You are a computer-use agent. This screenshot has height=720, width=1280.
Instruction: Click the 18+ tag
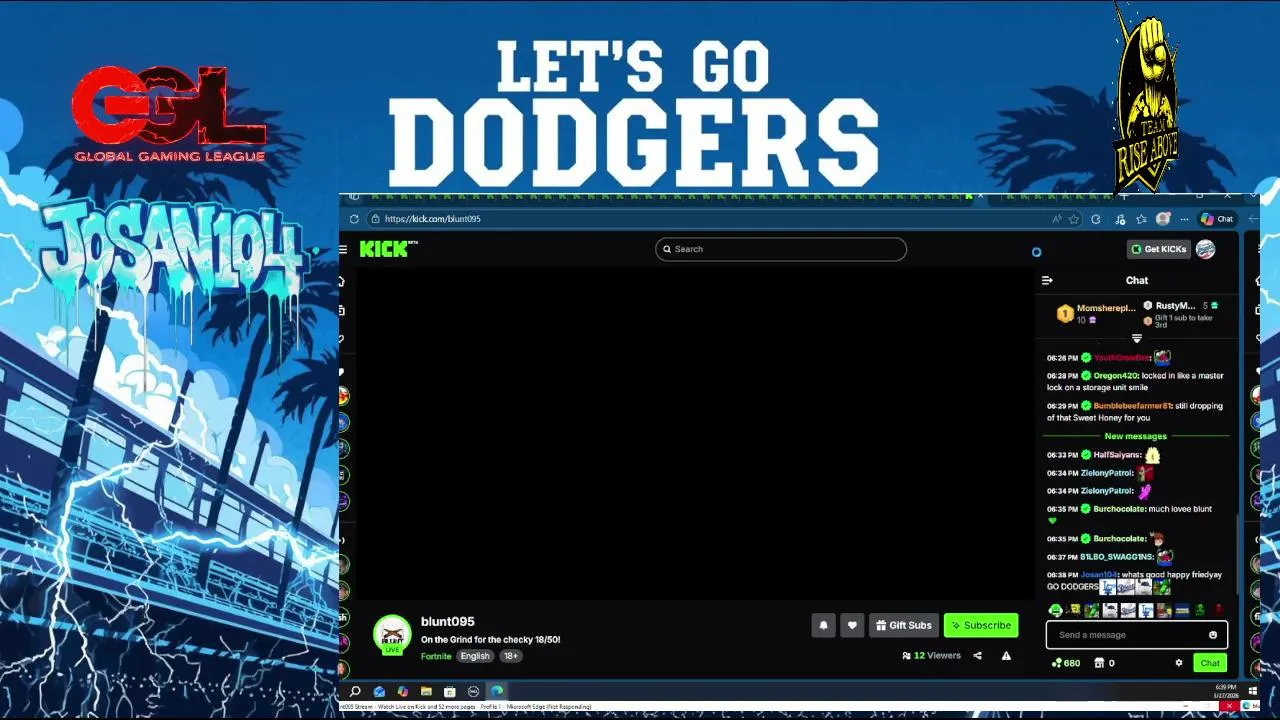pyautogui.click(x=511, y=657)
